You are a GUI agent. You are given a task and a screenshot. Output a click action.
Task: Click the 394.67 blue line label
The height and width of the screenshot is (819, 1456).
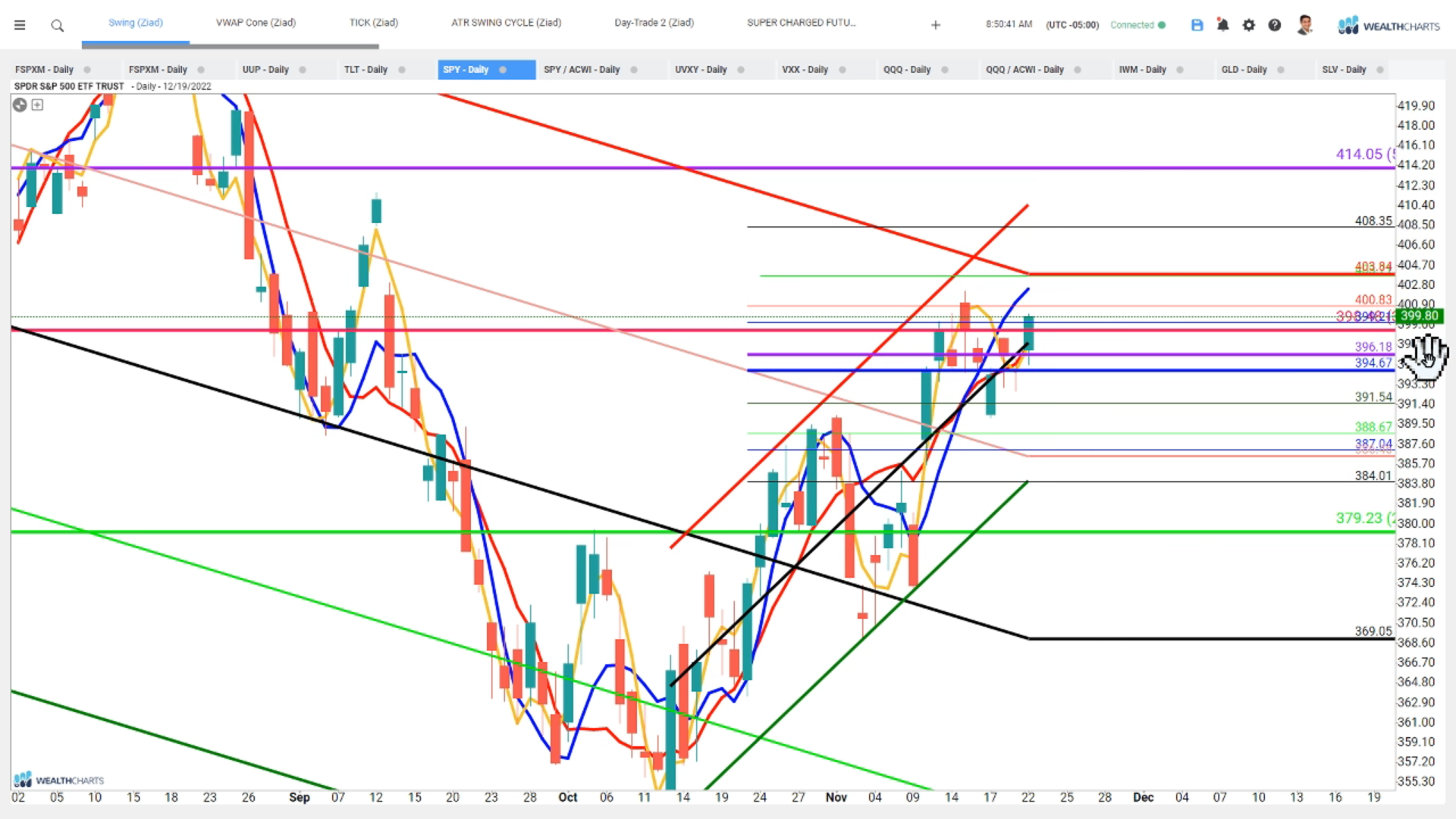tap(1373, 362)
